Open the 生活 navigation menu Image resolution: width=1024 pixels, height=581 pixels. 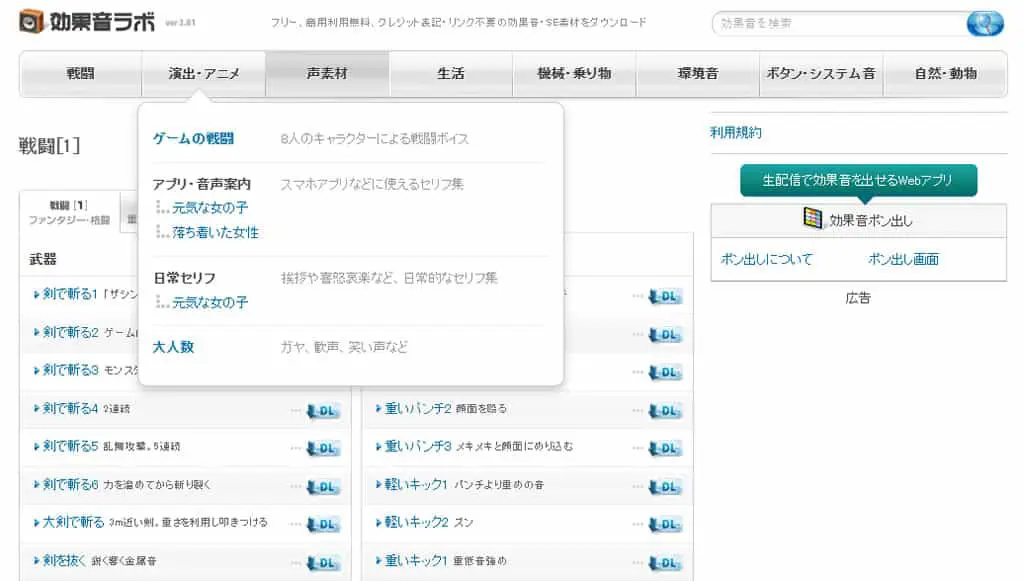coord(451,74)
